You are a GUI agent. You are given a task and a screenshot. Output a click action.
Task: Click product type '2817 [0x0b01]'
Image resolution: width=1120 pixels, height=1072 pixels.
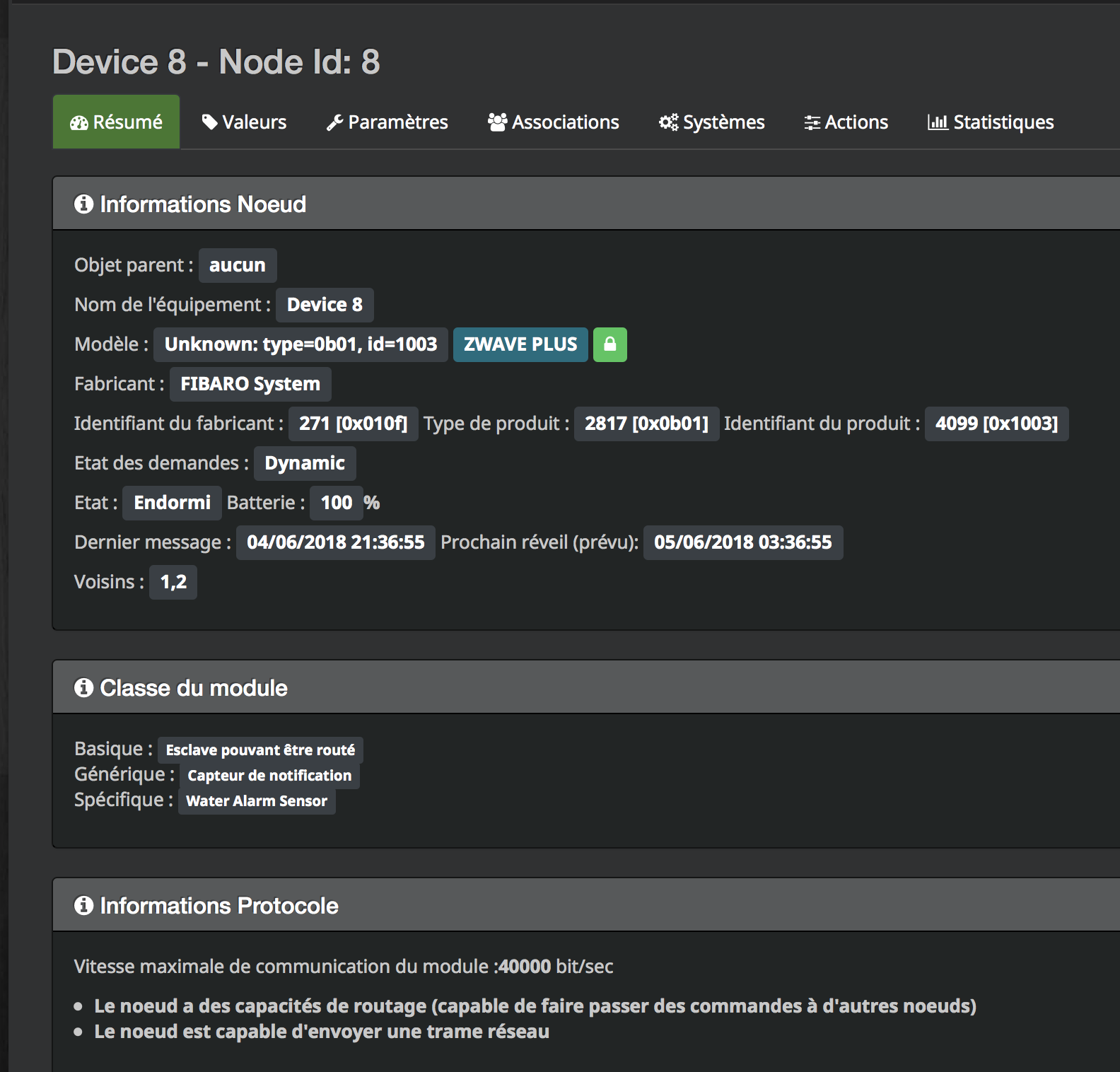click(x=646, y=424)
